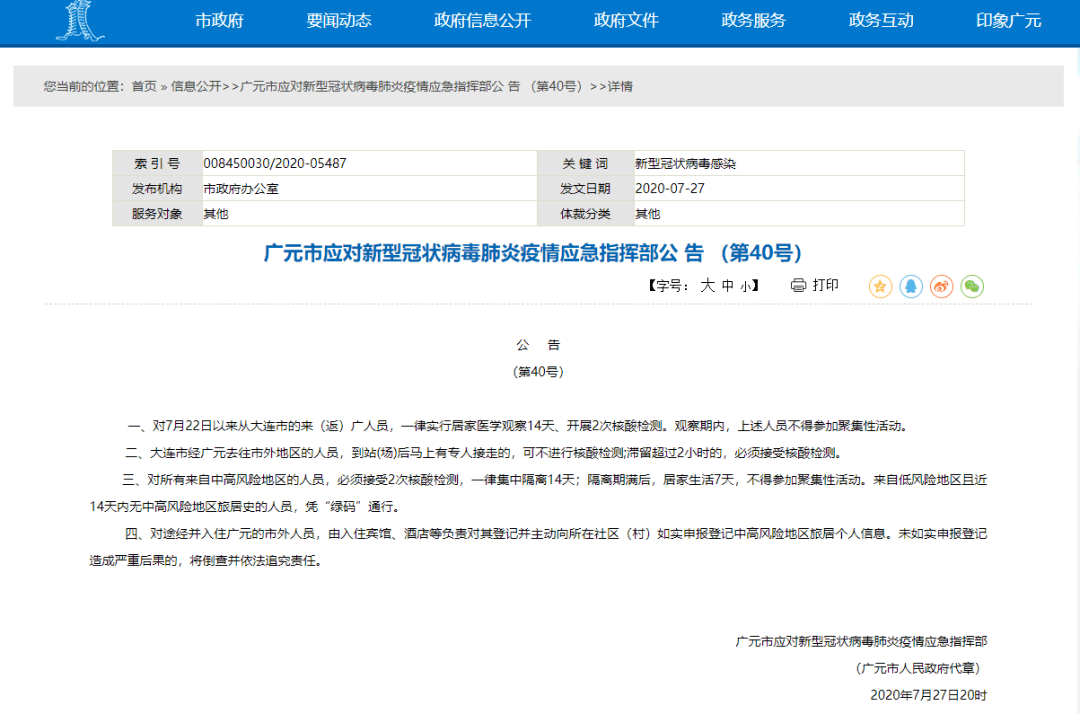1080x714 pixels.
Task: Click paragraph three starting 三、对所有来自中高风险
Action: point(538,493)
